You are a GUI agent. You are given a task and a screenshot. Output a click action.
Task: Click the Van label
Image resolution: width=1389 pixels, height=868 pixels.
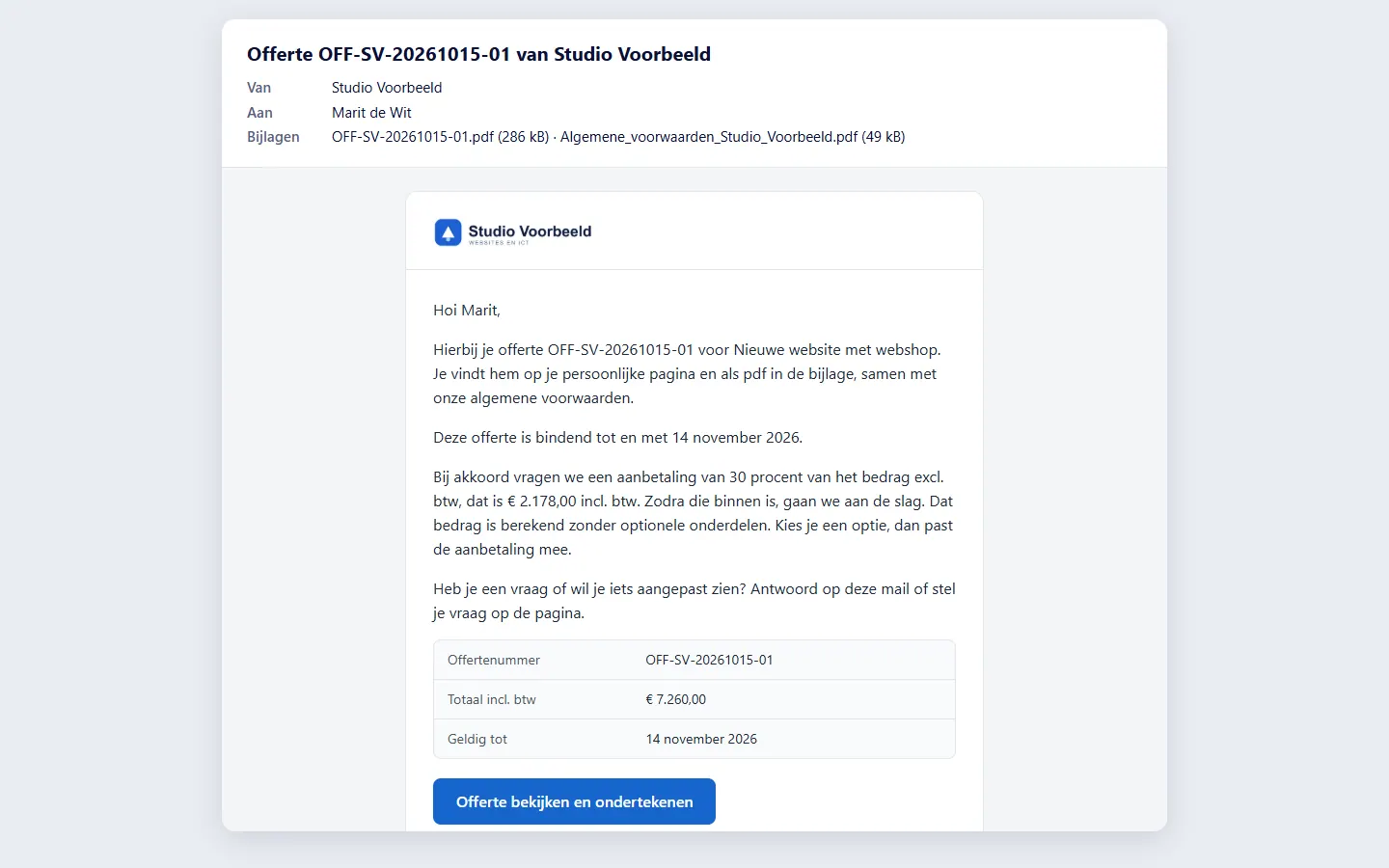tap(259, 88)
